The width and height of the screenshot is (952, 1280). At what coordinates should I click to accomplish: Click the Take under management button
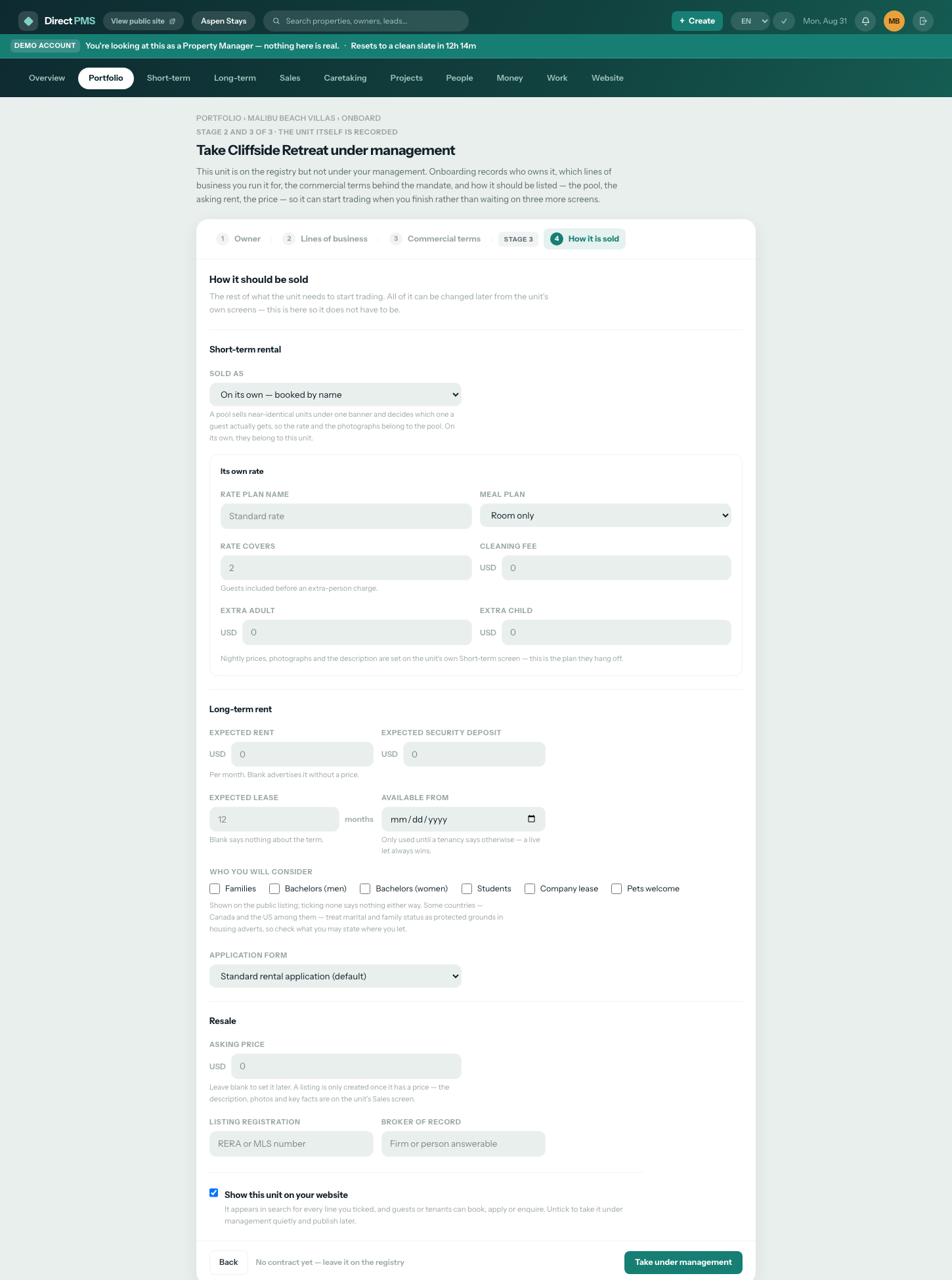(x=683, y=1262)
